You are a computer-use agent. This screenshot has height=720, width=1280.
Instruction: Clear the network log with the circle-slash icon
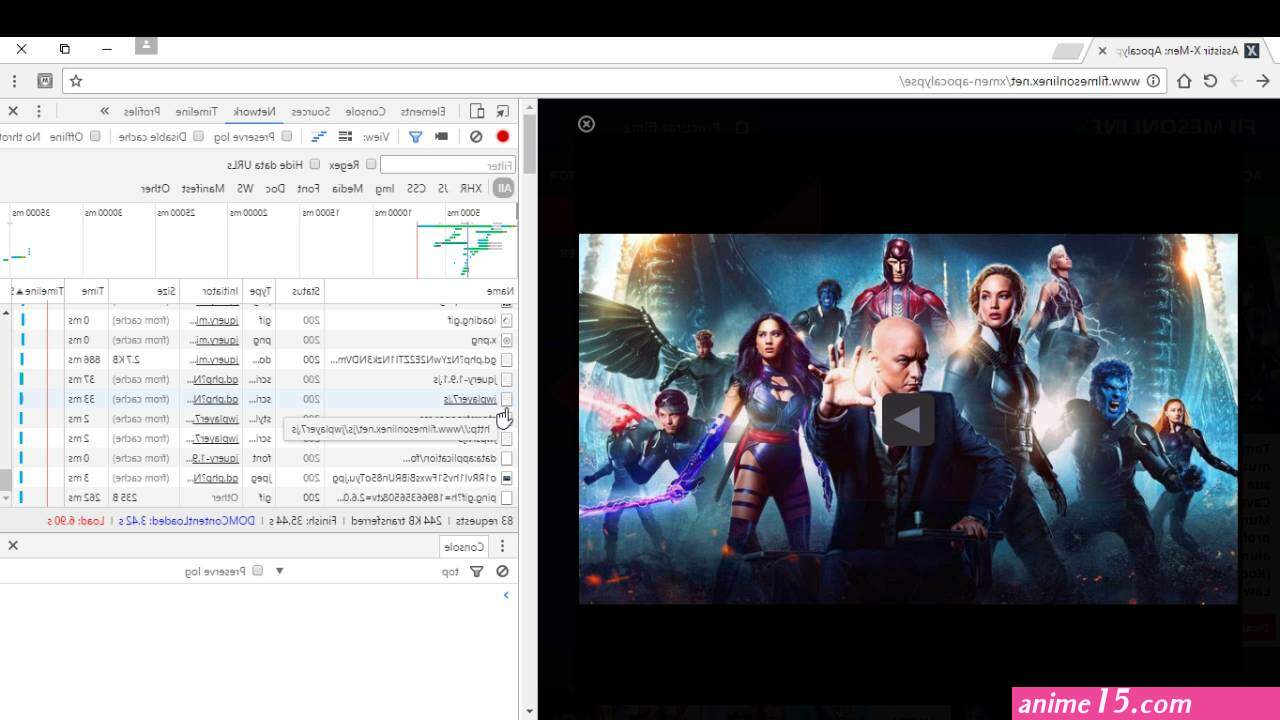point(476,137)
